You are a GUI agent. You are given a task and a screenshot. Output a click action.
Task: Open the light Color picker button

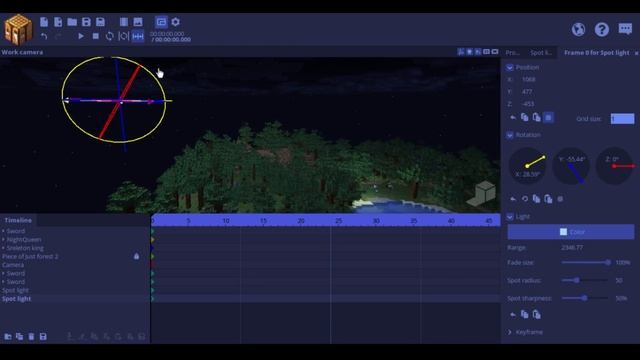pos(571,232)
